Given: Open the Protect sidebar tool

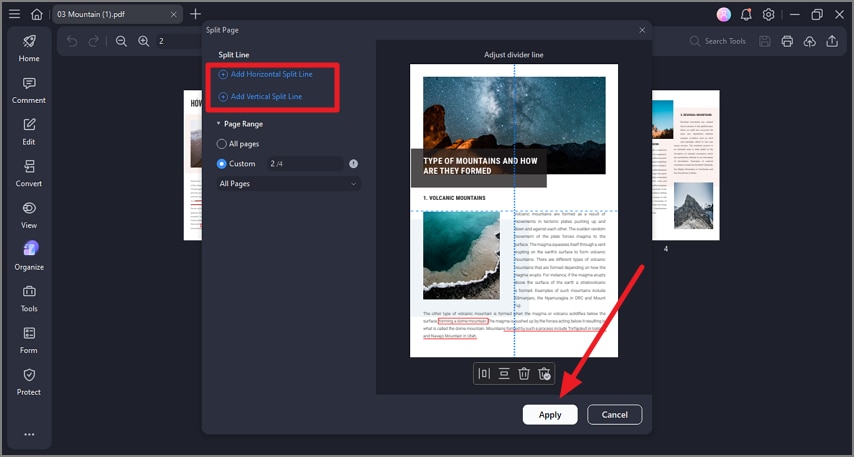Looking at the screenshot, I should coord(29,382).
